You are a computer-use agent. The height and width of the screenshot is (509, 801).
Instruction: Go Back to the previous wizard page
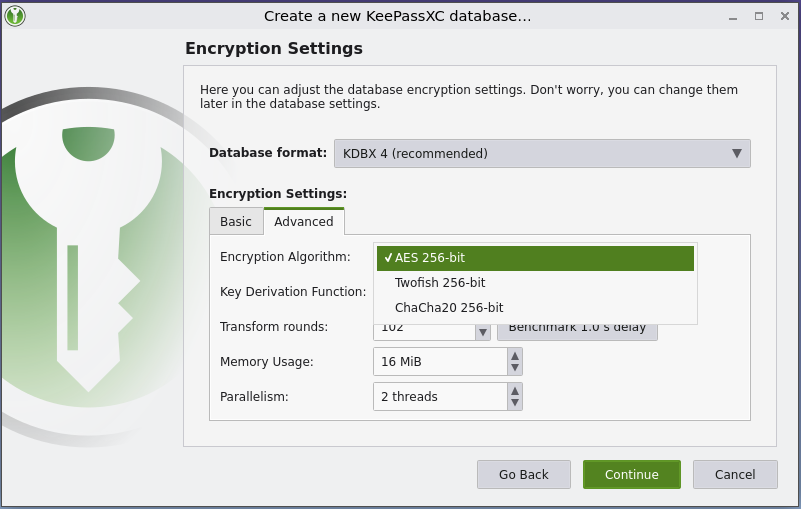pos(524,475)
